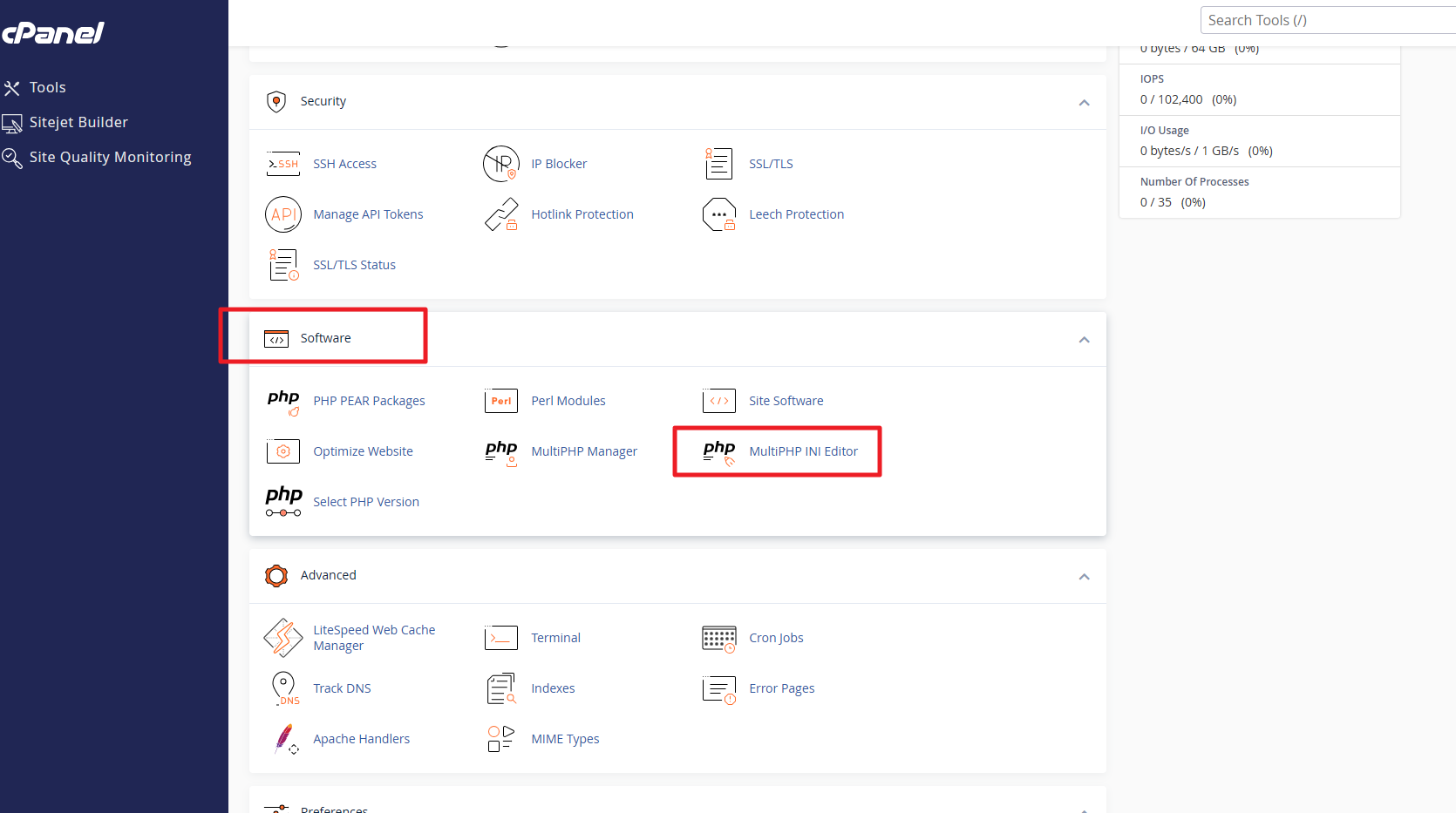Click the Error Pages icon
The width and height of the screenshot is (1456, 813).
coord(719,689)
